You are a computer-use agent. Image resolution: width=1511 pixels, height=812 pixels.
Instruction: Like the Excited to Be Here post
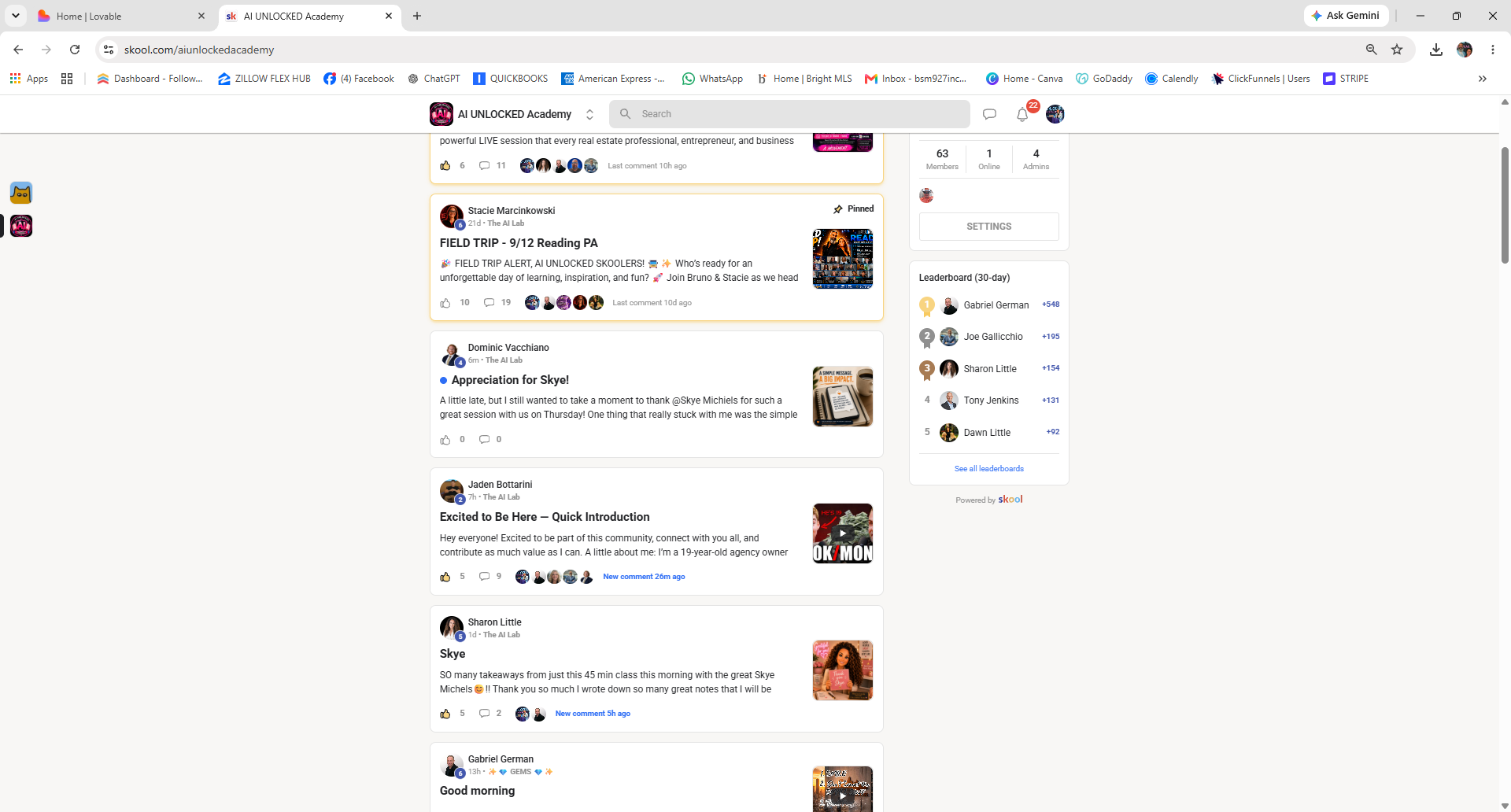(445, 577)
